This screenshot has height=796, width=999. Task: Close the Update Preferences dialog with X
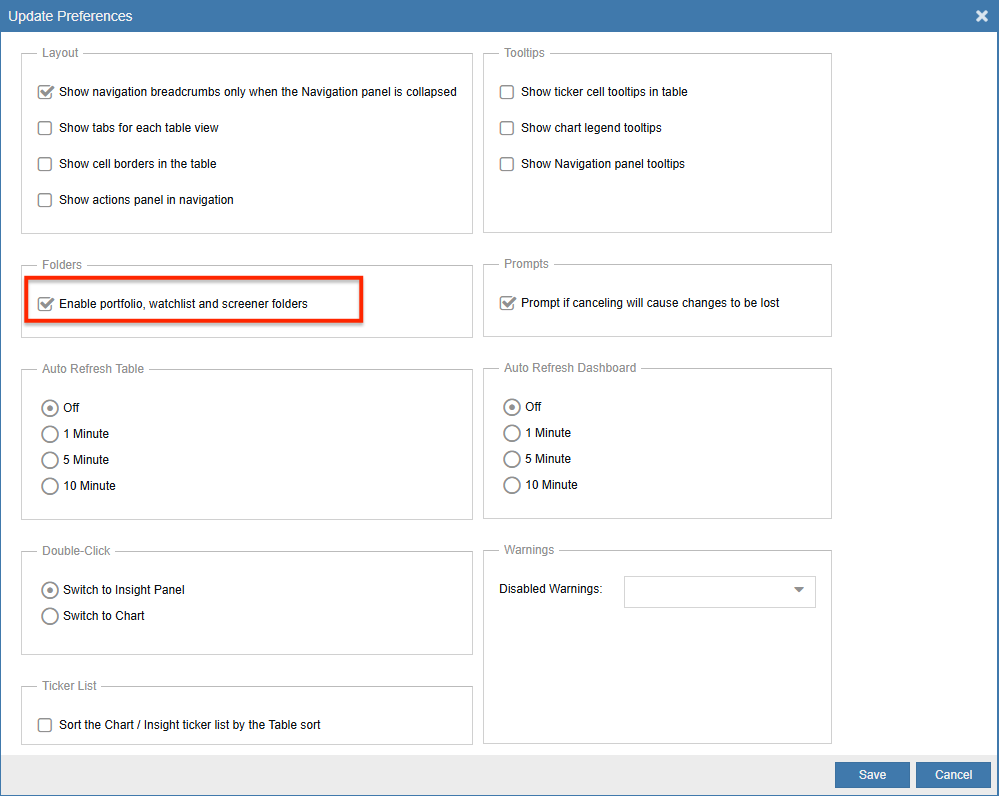pos(982,16)
